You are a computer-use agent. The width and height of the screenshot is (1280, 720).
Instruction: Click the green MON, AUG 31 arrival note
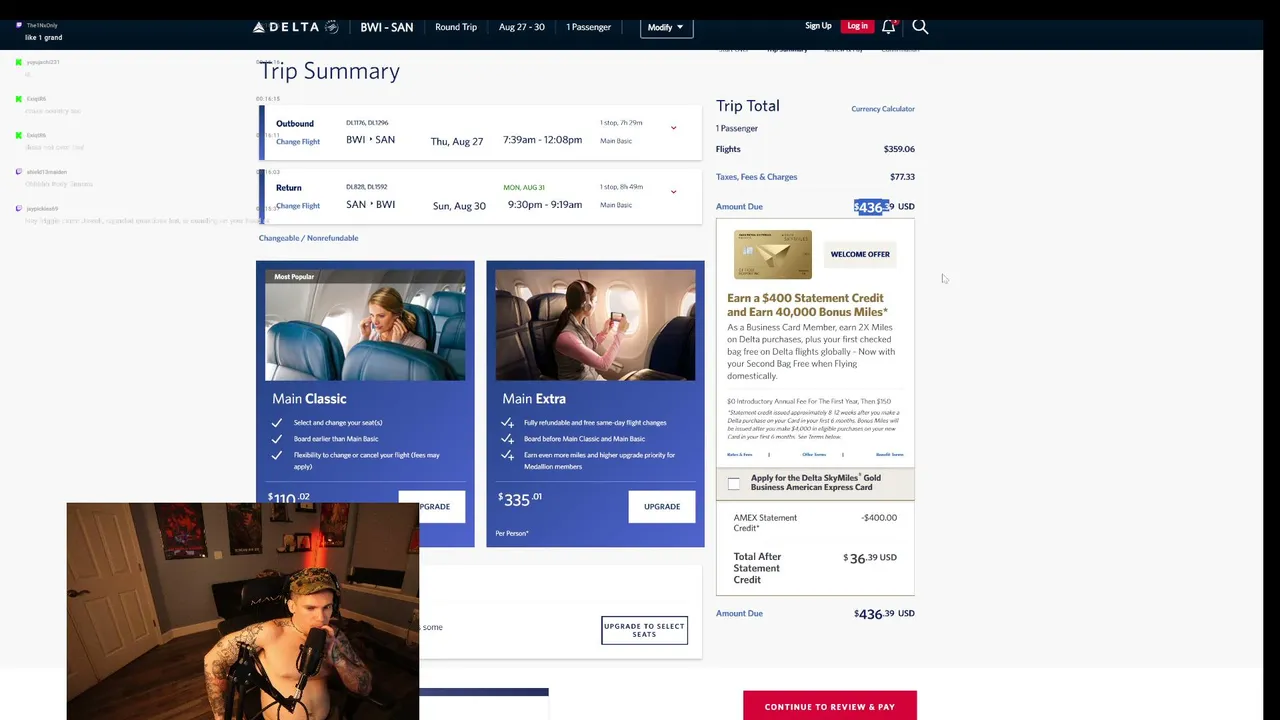(524, 187)
